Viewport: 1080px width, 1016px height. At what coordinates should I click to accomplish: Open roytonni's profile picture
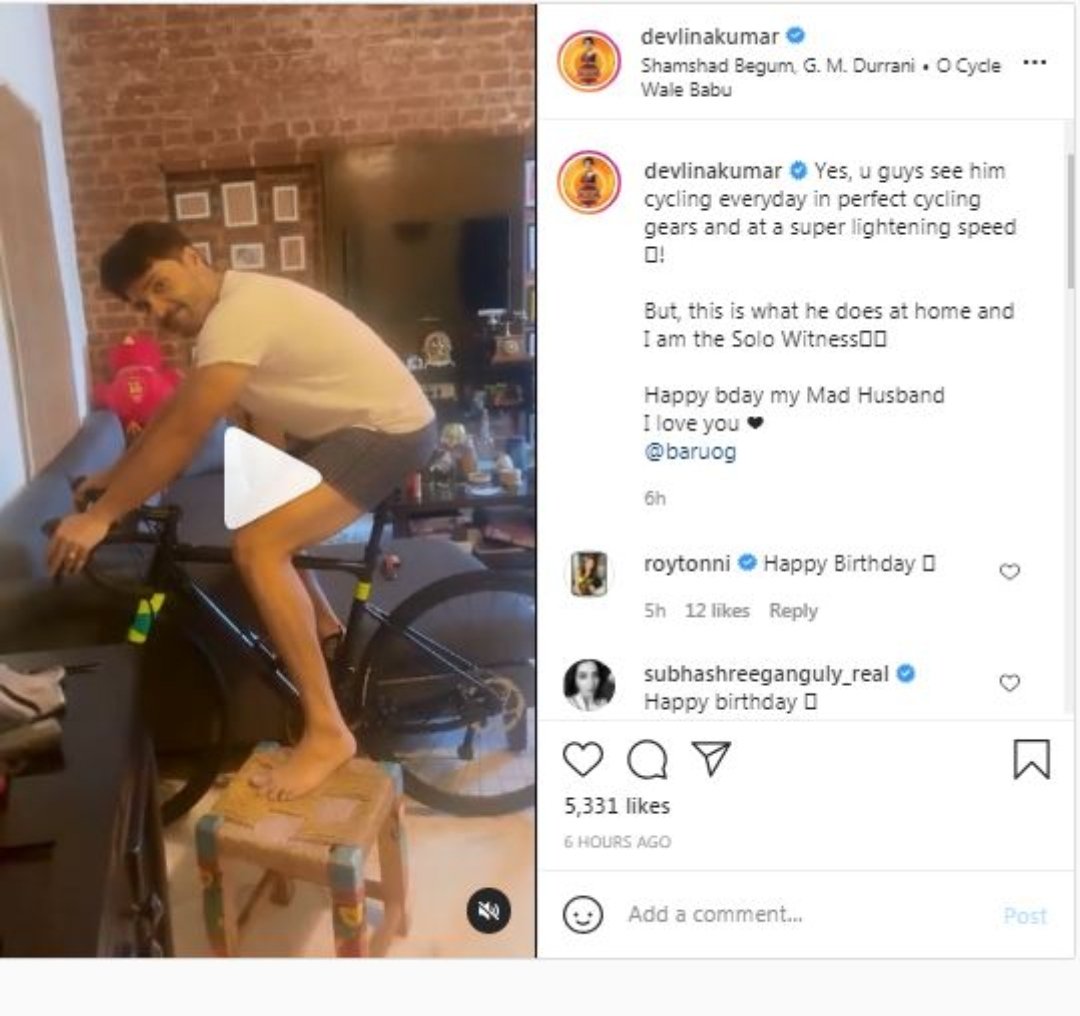pos(589,574)
